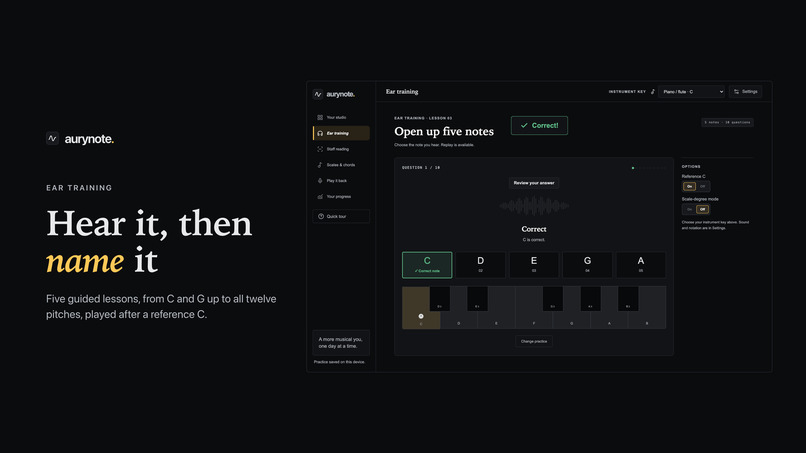Click the Ear training headphones icon
The width and height of the screenshot is (806, 453).
tap(320, 133)
